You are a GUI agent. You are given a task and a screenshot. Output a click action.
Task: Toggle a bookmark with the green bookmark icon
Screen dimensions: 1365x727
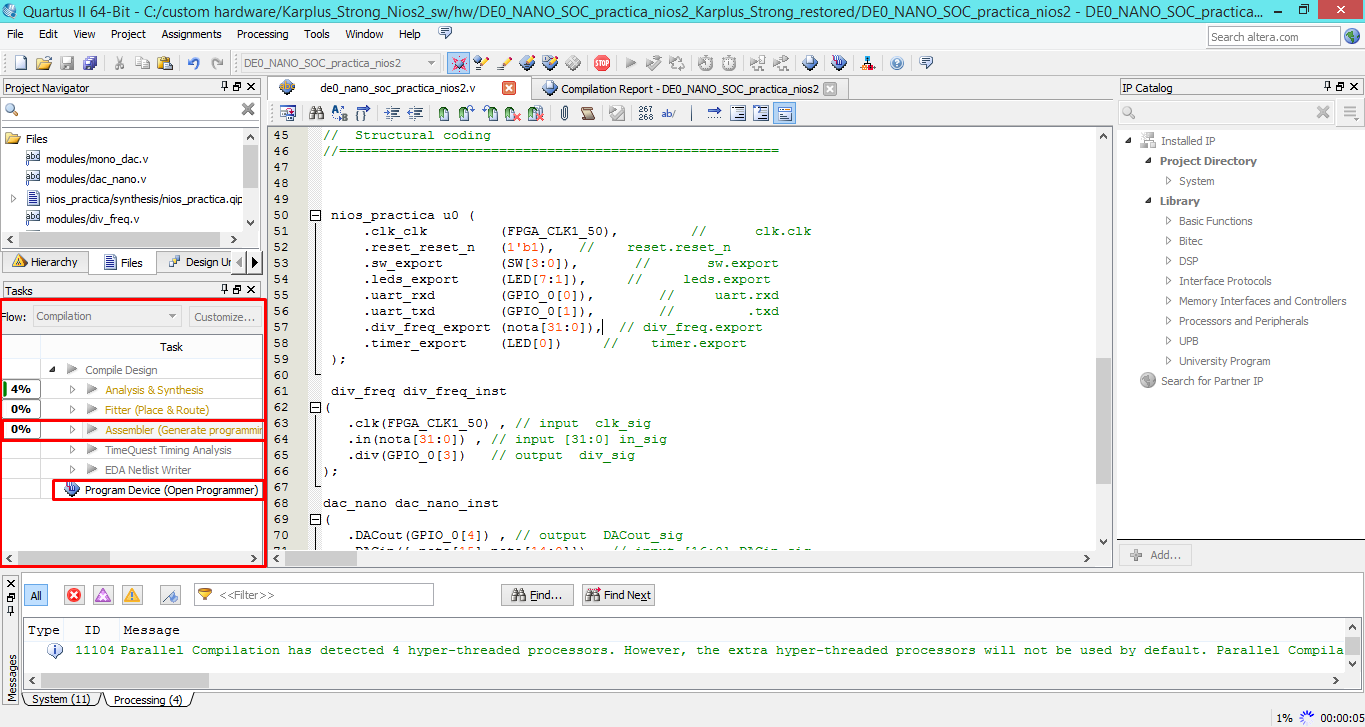[444, 113]
